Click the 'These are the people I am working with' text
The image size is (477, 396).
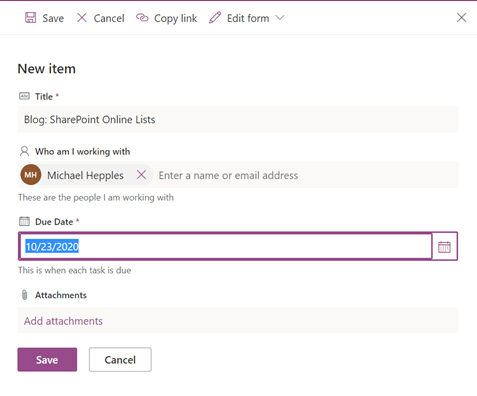point(96,198)
